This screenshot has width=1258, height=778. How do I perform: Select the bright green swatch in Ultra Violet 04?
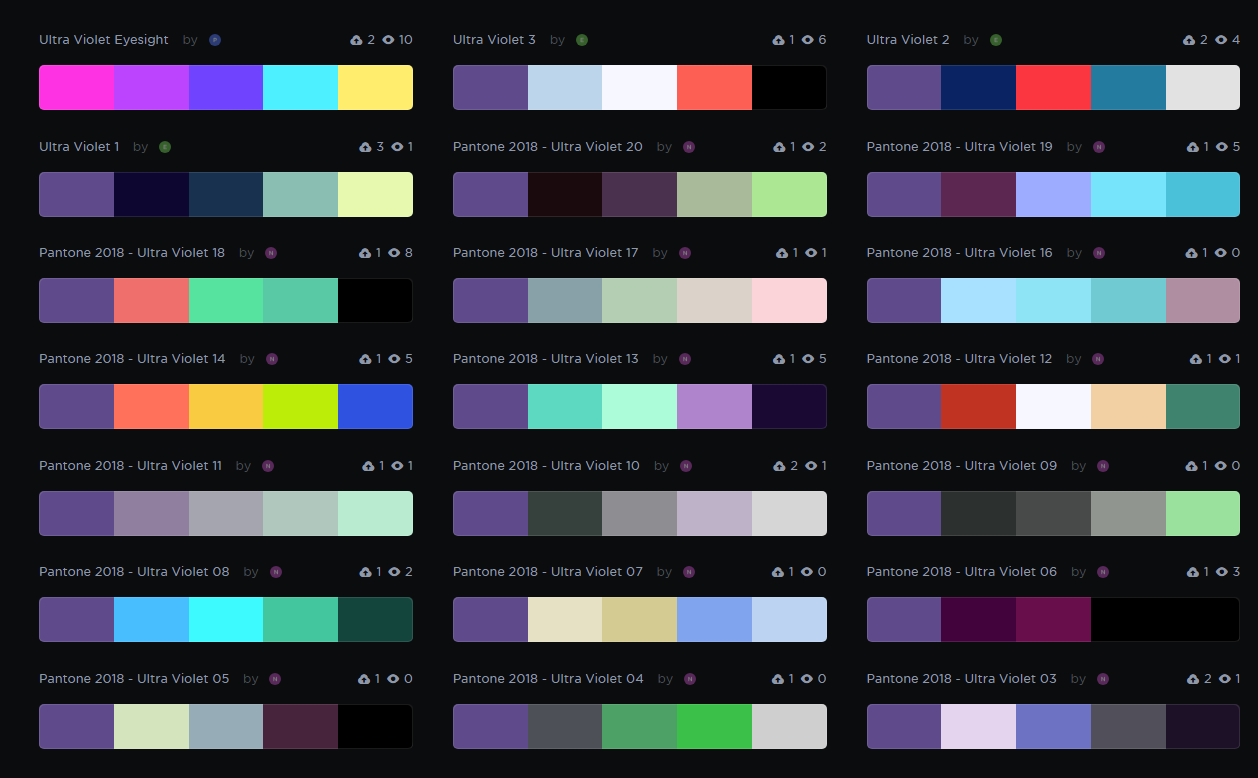(x=714, y=727)
